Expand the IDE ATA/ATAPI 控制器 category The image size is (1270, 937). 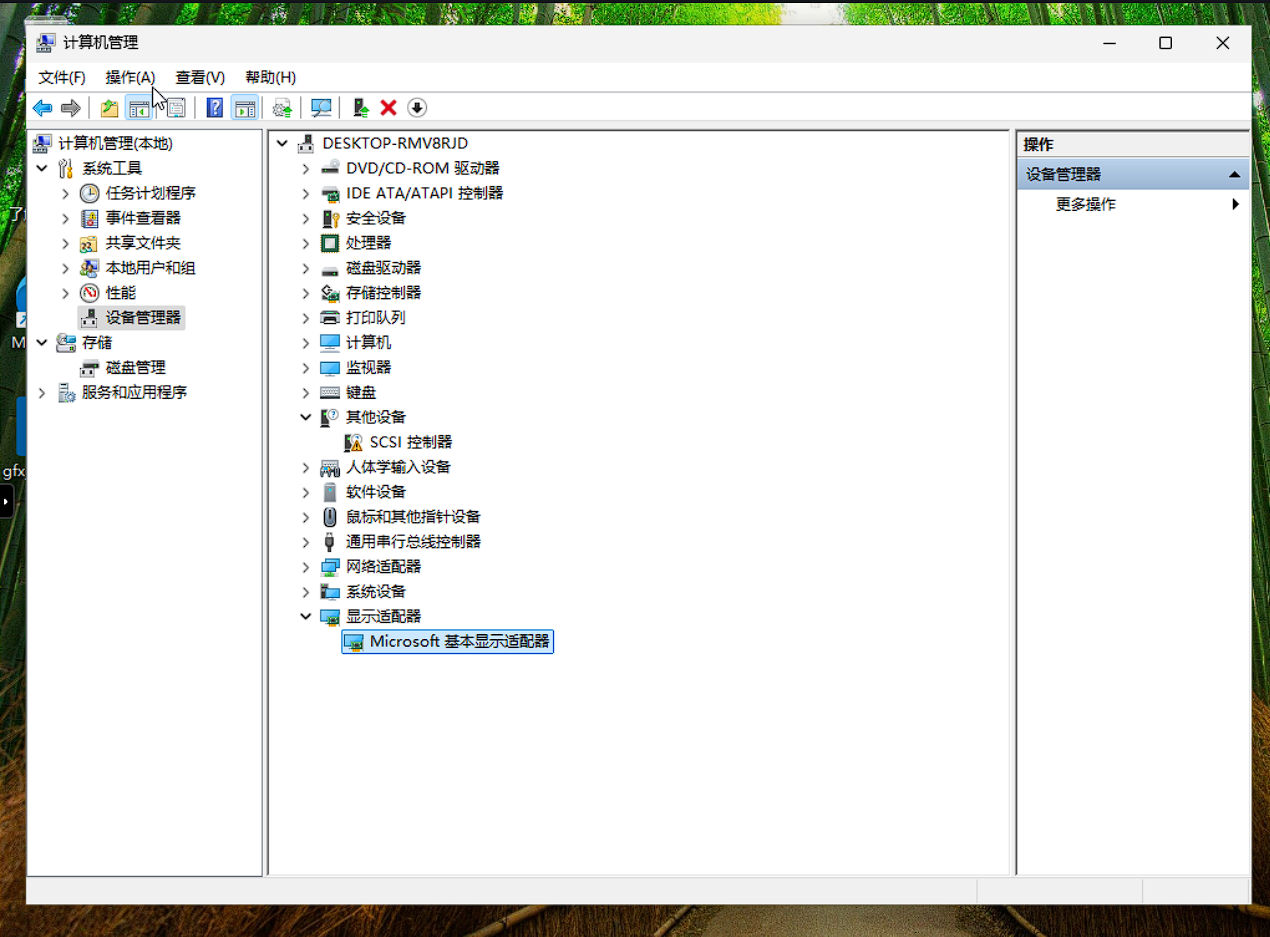pos(306,193)
